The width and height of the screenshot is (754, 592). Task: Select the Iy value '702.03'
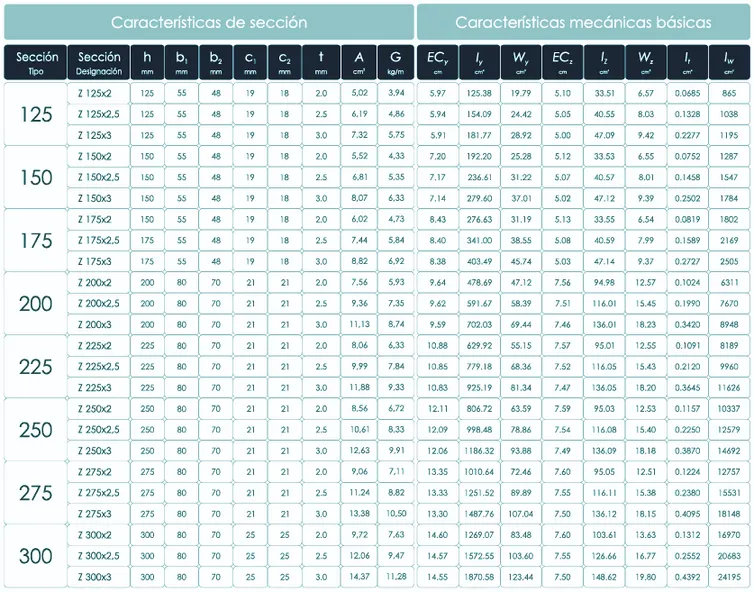tap(479, 324)
